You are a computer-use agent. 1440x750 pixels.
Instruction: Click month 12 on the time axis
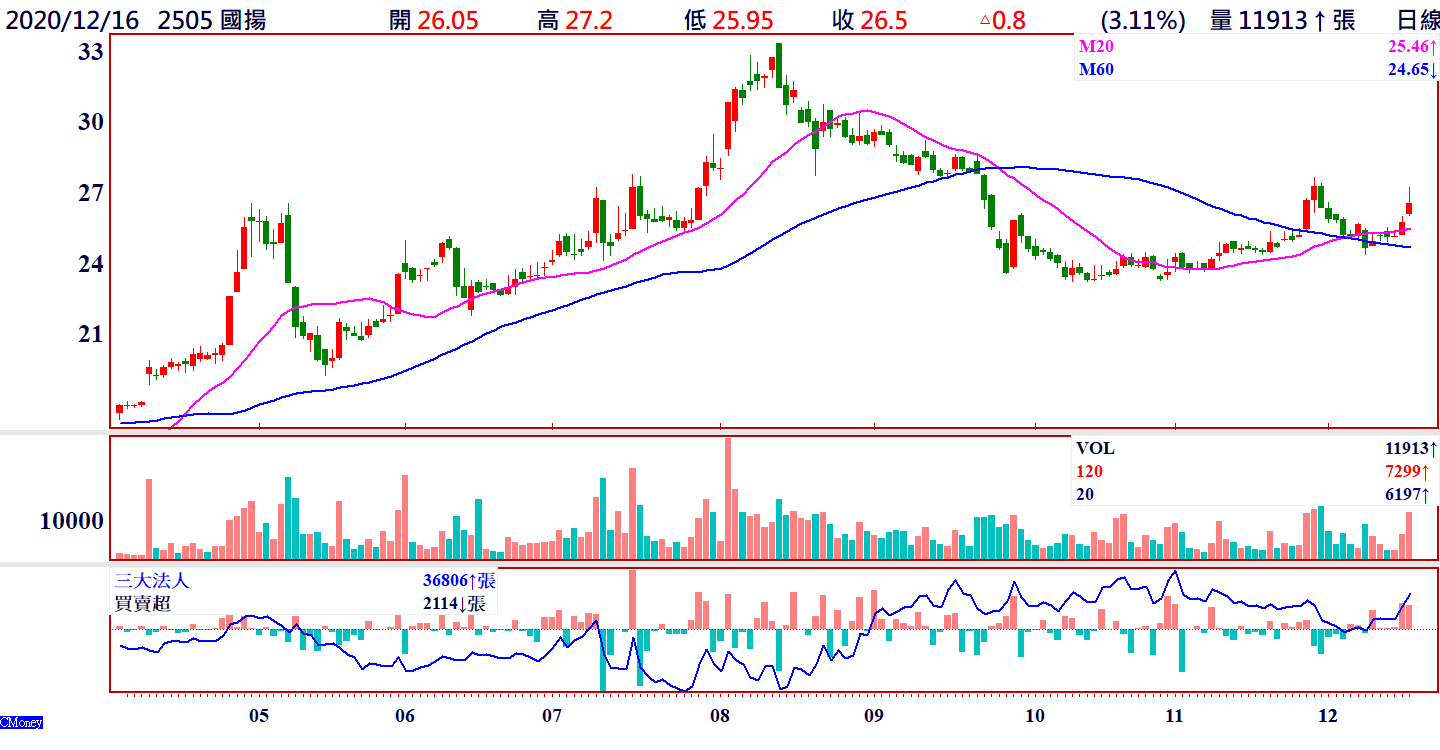[1328, 716]
